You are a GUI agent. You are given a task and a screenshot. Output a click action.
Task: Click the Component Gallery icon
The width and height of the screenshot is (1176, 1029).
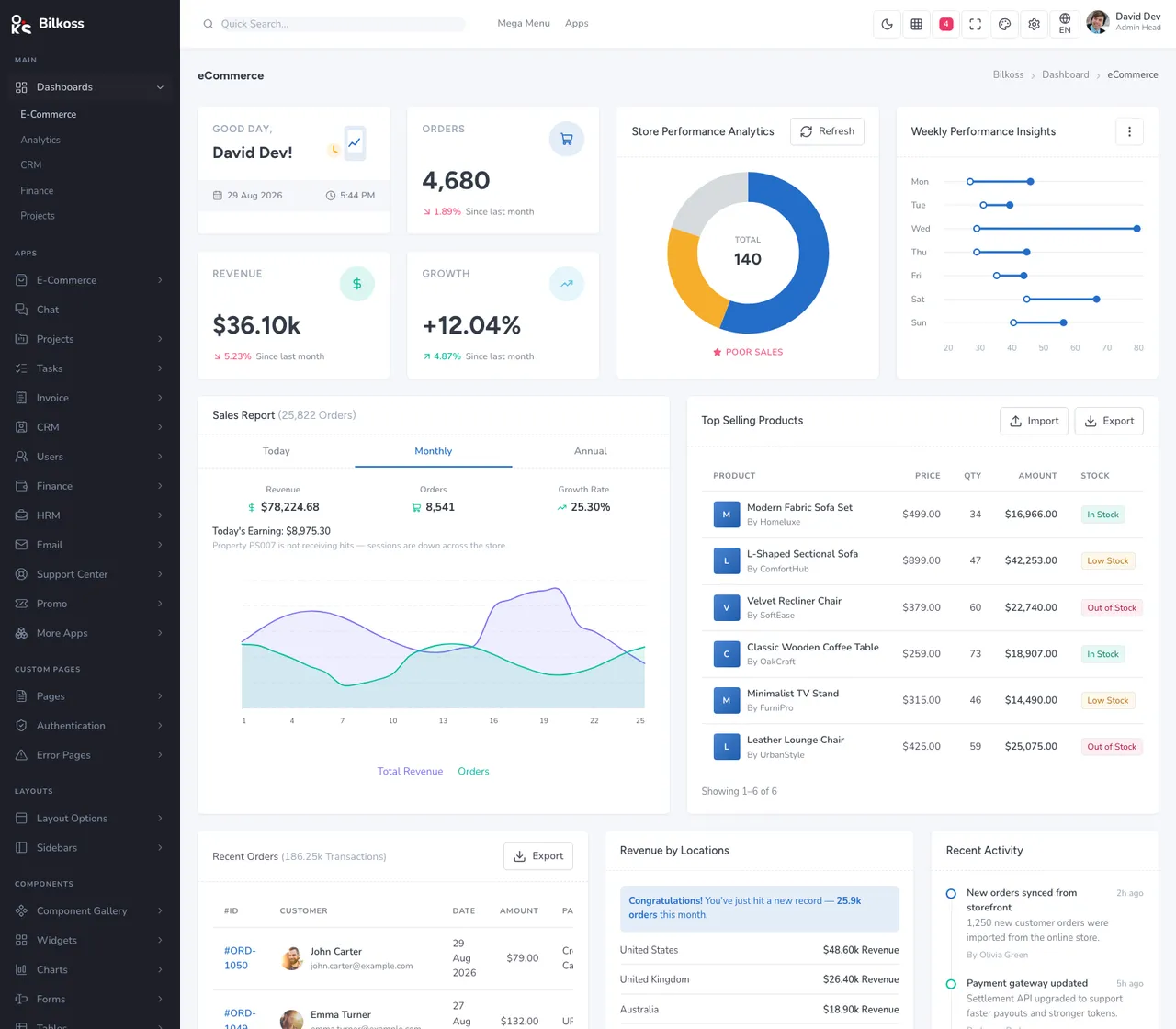tap(21, 910)
